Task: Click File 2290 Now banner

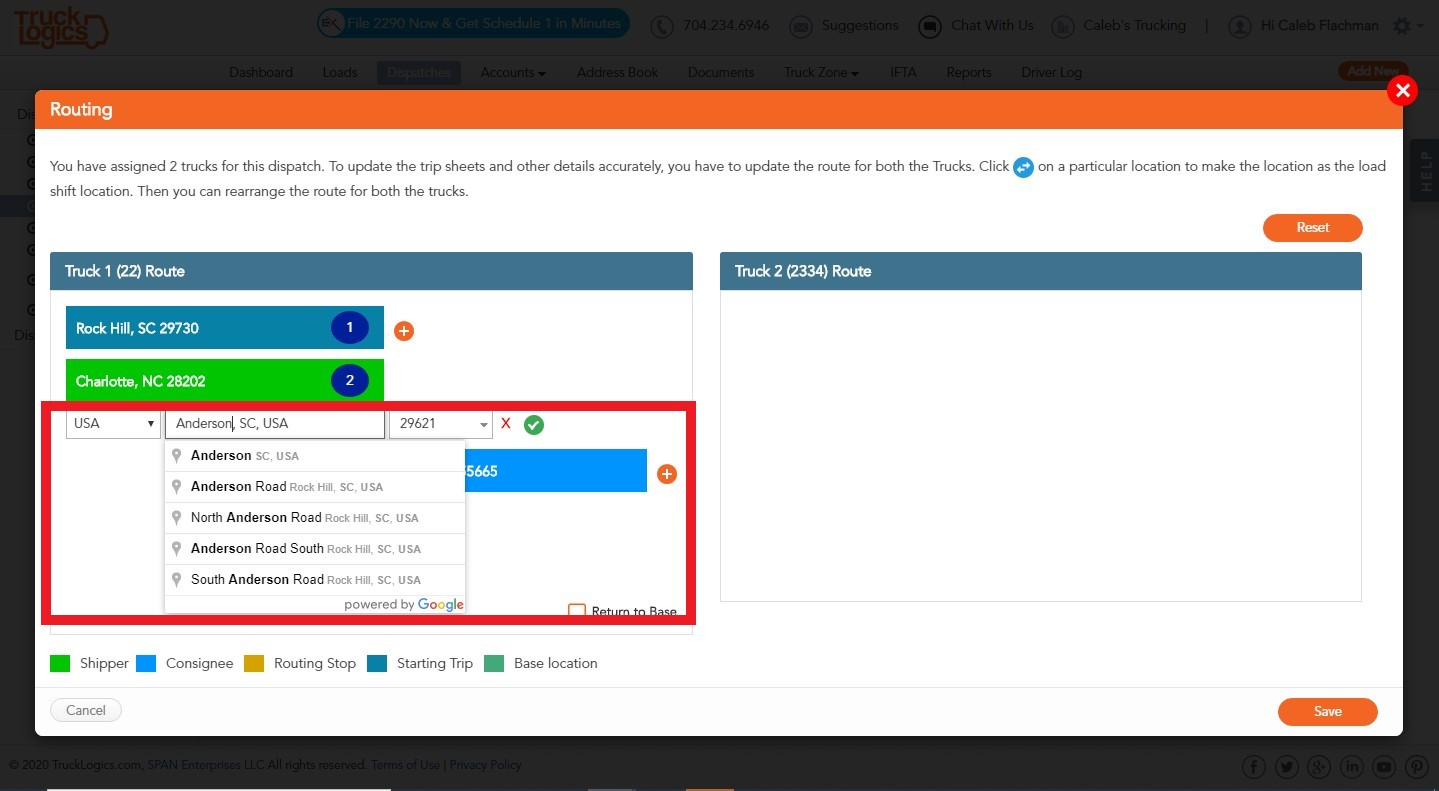Action: pos(474,23)
